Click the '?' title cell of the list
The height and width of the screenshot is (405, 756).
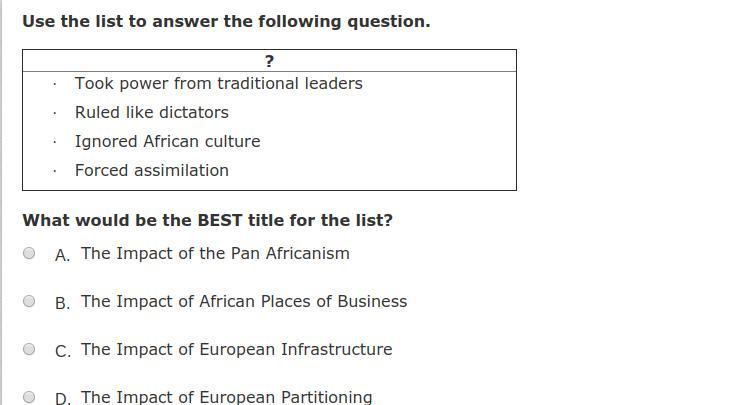[x=270, y=61]
